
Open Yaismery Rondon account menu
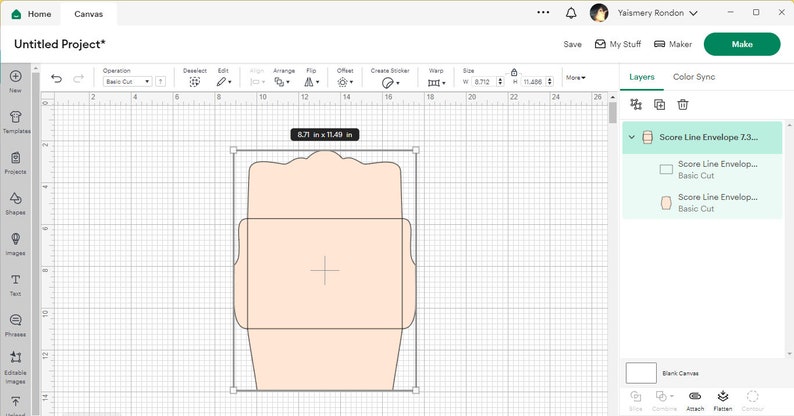pos(657,13)
